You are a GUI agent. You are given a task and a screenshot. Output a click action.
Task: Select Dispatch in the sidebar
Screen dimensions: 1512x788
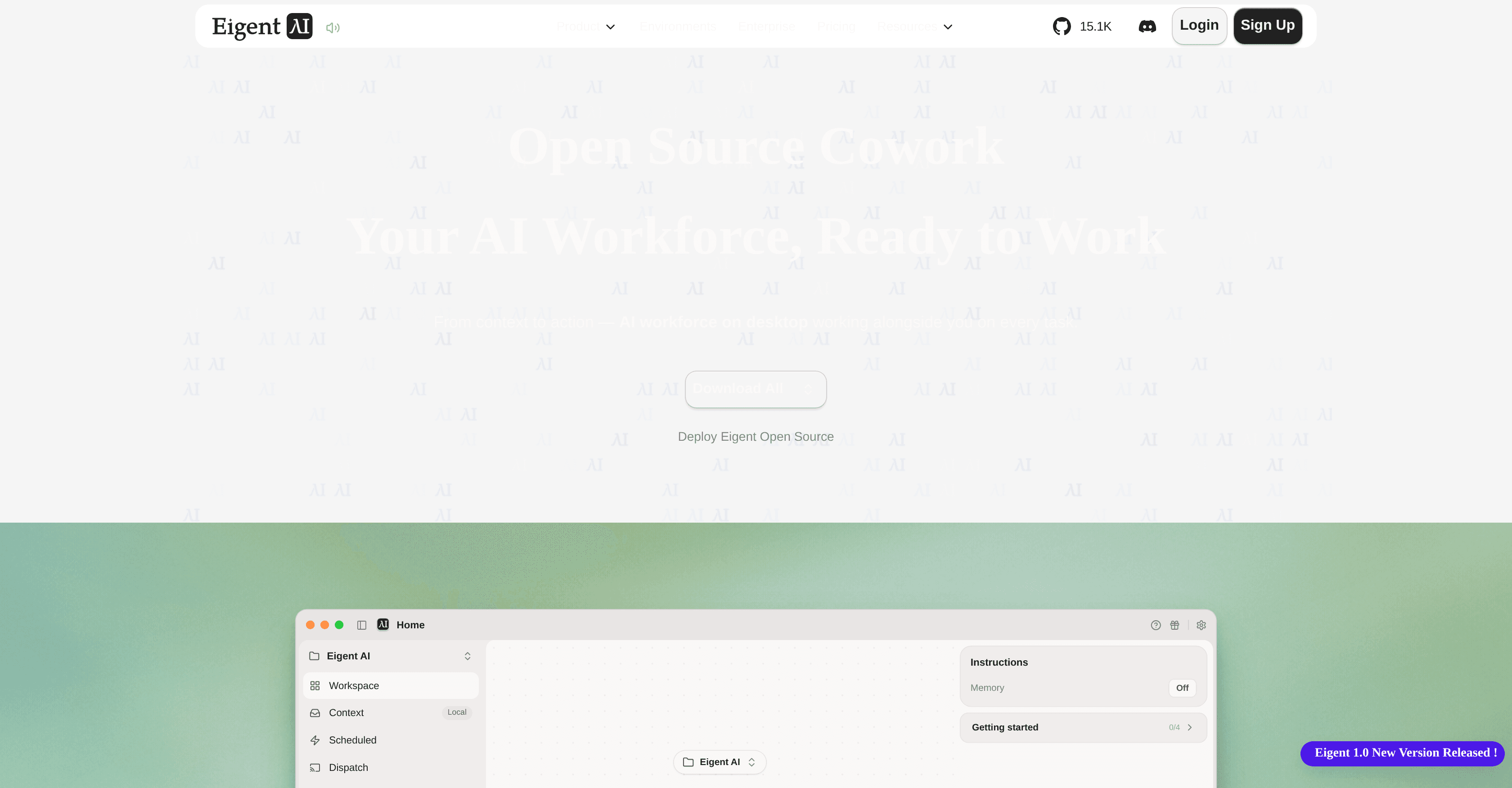click(x=390, y=767)
